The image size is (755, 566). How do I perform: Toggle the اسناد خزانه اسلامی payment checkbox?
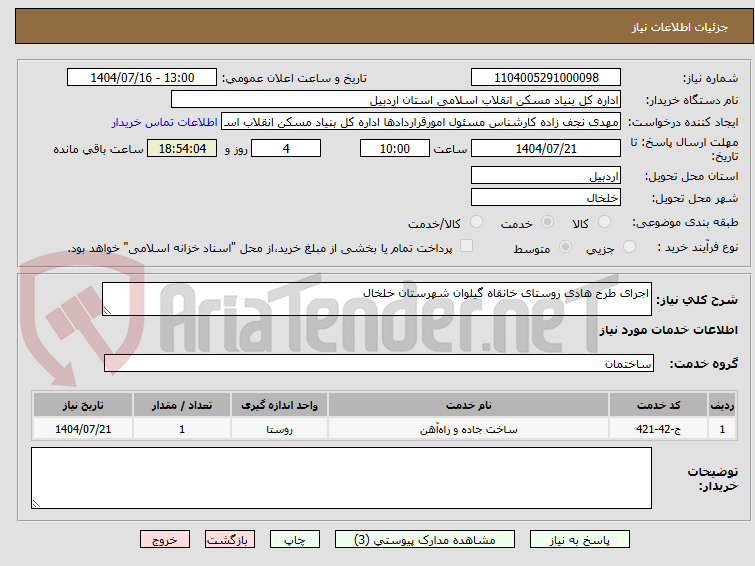click(466, 246)
